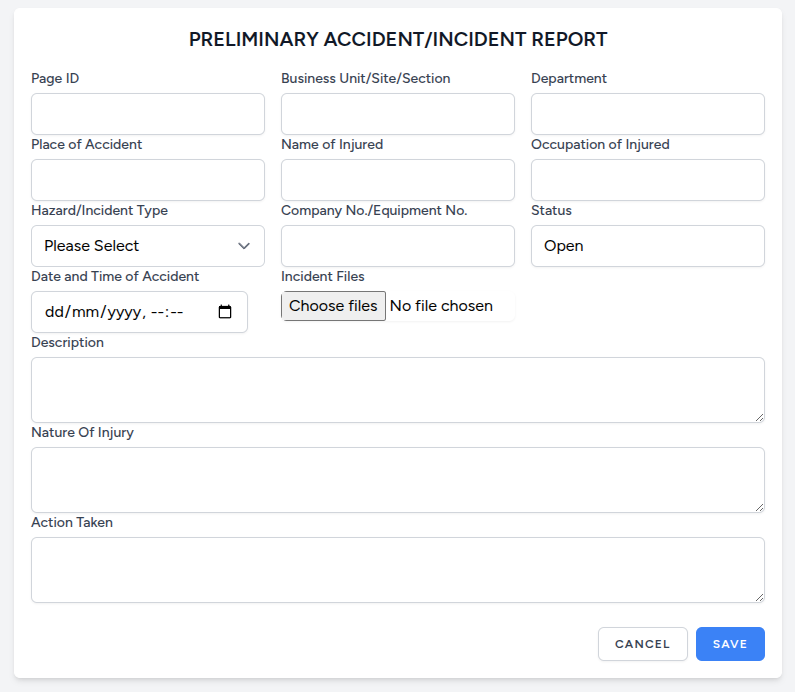Image resolution: width=795 pixels, height=692 pixels.
Task: Click the Save button
Action: [730, 644]
